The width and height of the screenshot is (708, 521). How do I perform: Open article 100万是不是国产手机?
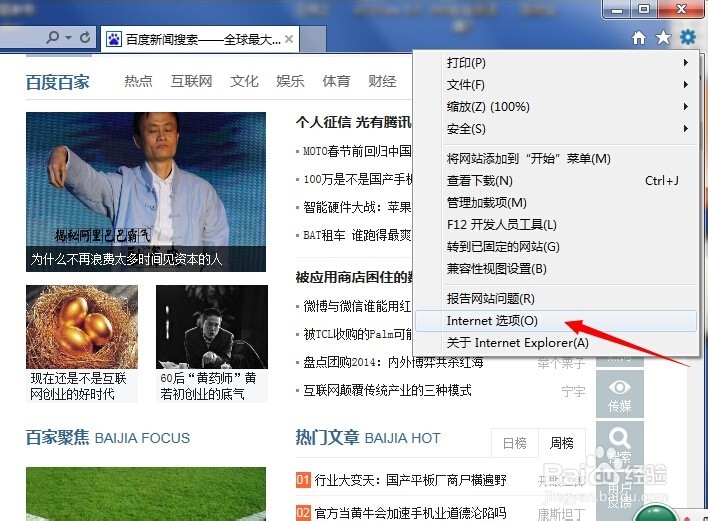[358, 179]
